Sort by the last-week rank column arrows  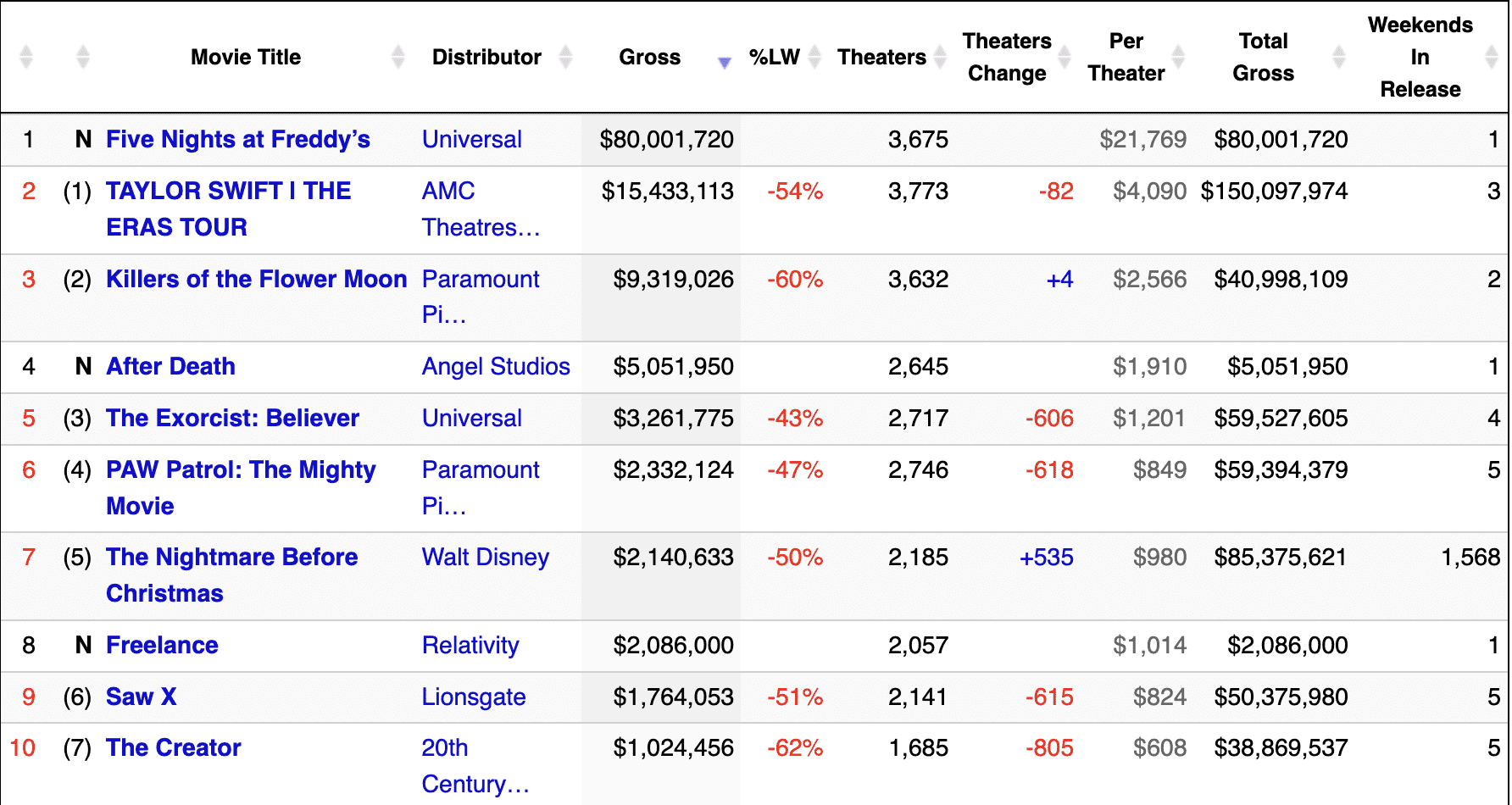(x=83, y=57)
